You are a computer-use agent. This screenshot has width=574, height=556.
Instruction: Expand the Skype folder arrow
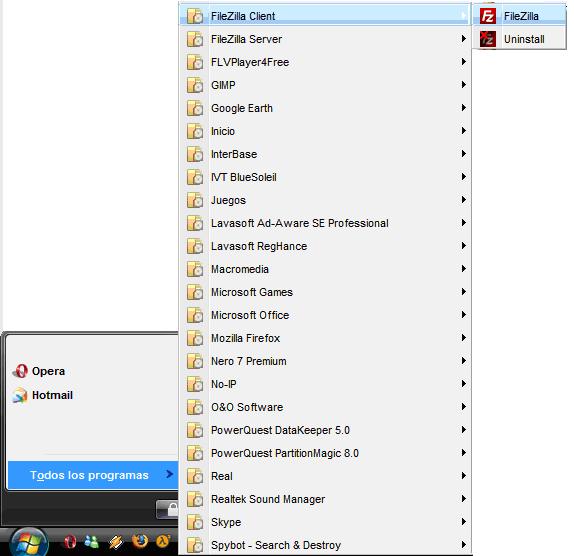(463, 522)
